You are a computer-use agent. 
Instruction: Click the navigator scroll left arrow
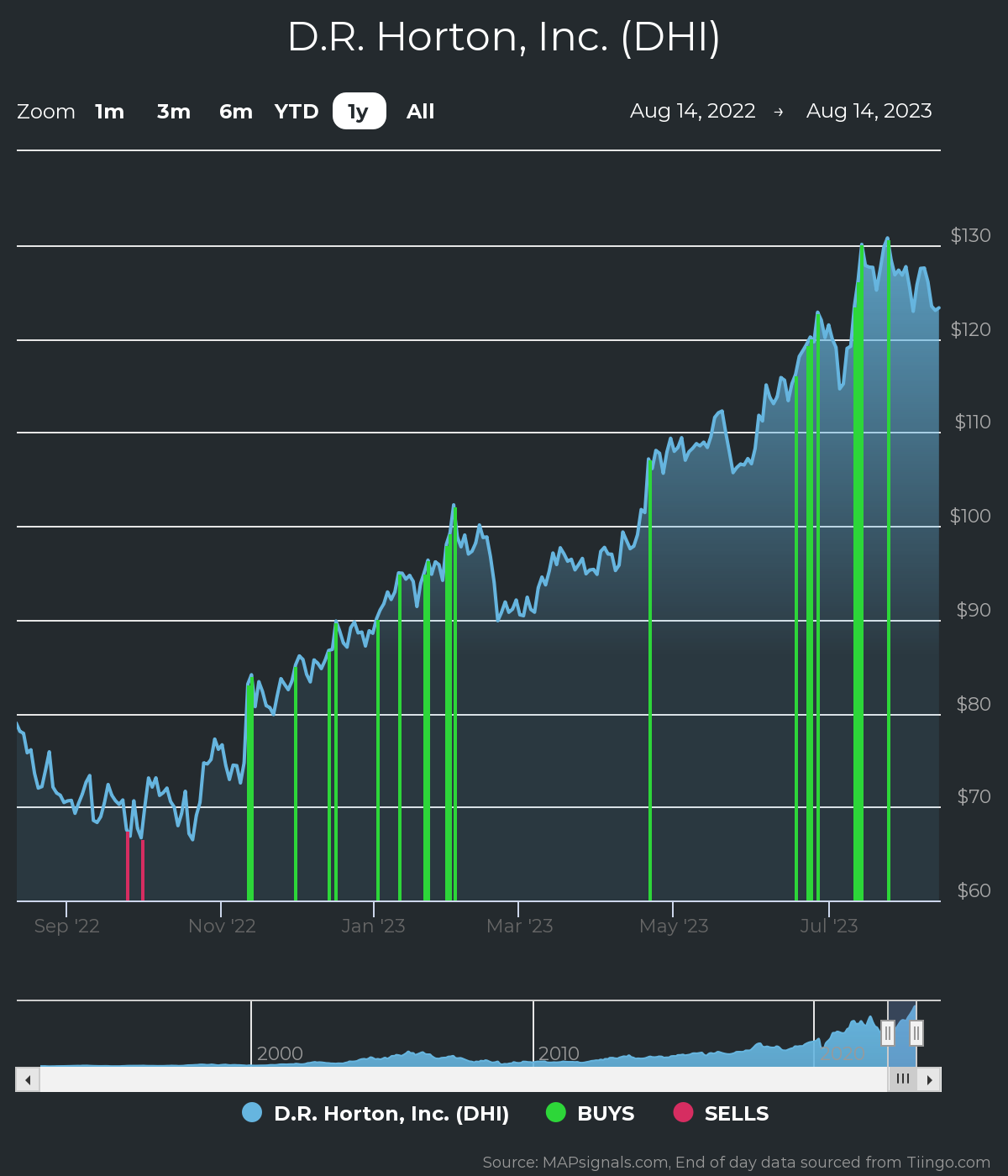pyautogui.click(x=28, y=1079)
